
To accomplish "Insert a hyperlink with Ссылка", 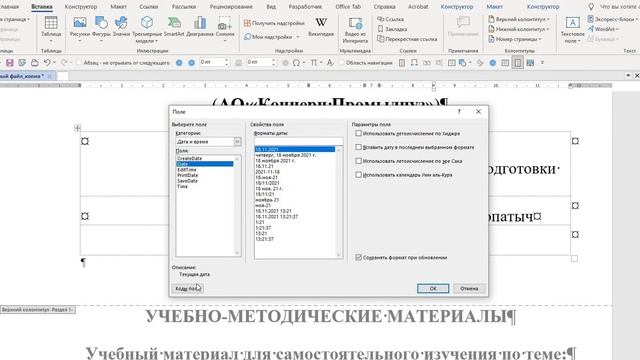I will [x=391, y=19].
